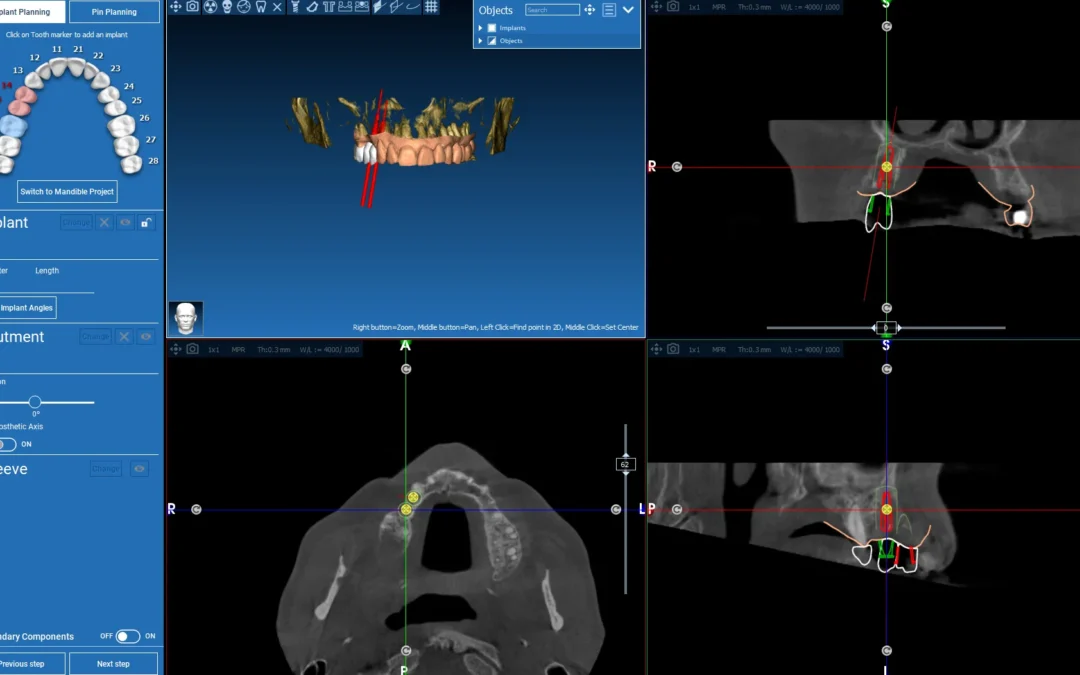The height and width of the screenshot is (675, 1080).
Task: Click the pan icon in the bottom-right sagittal view
Action: click(x=656, y=349)
